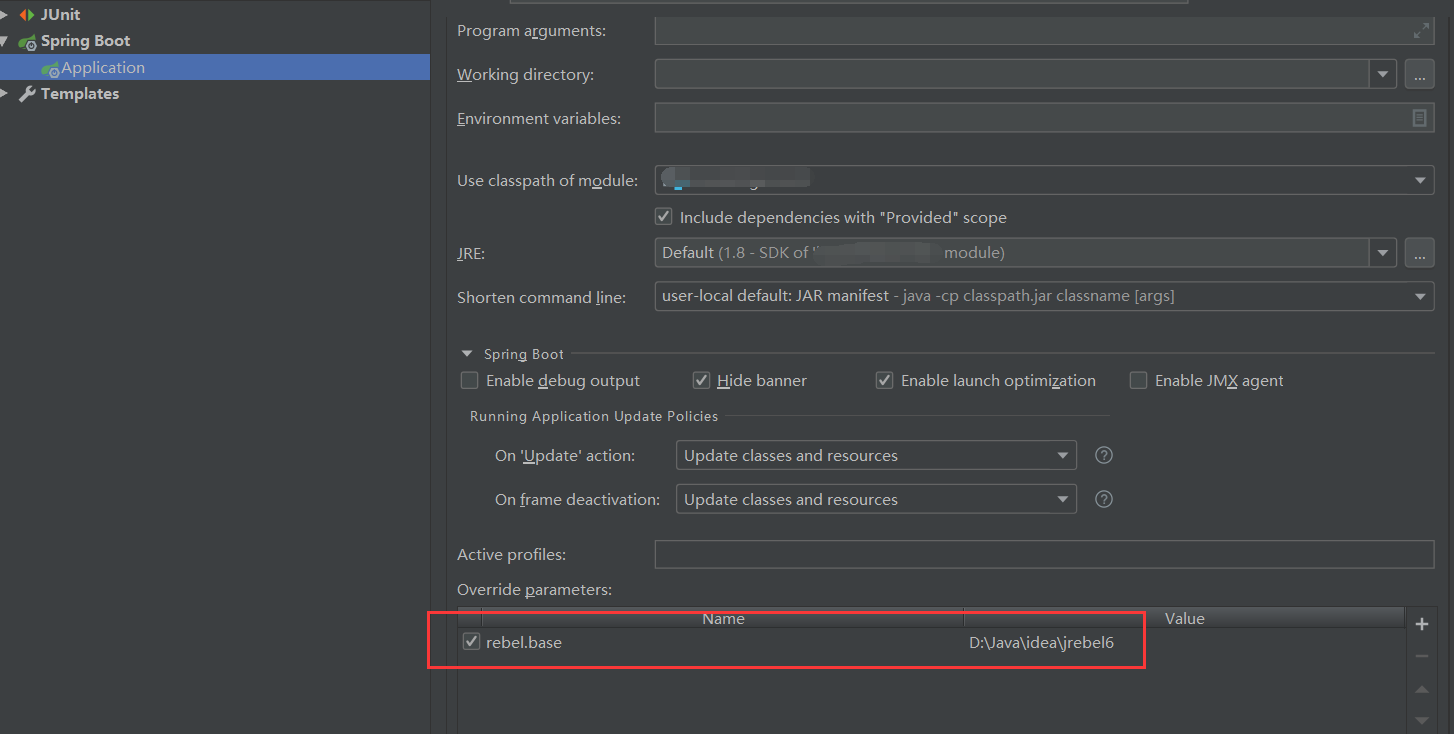Remove the selected override parameter
Image resolution: width=1454 pixels, height=734 pixels.
click(x=1422, y=656)
